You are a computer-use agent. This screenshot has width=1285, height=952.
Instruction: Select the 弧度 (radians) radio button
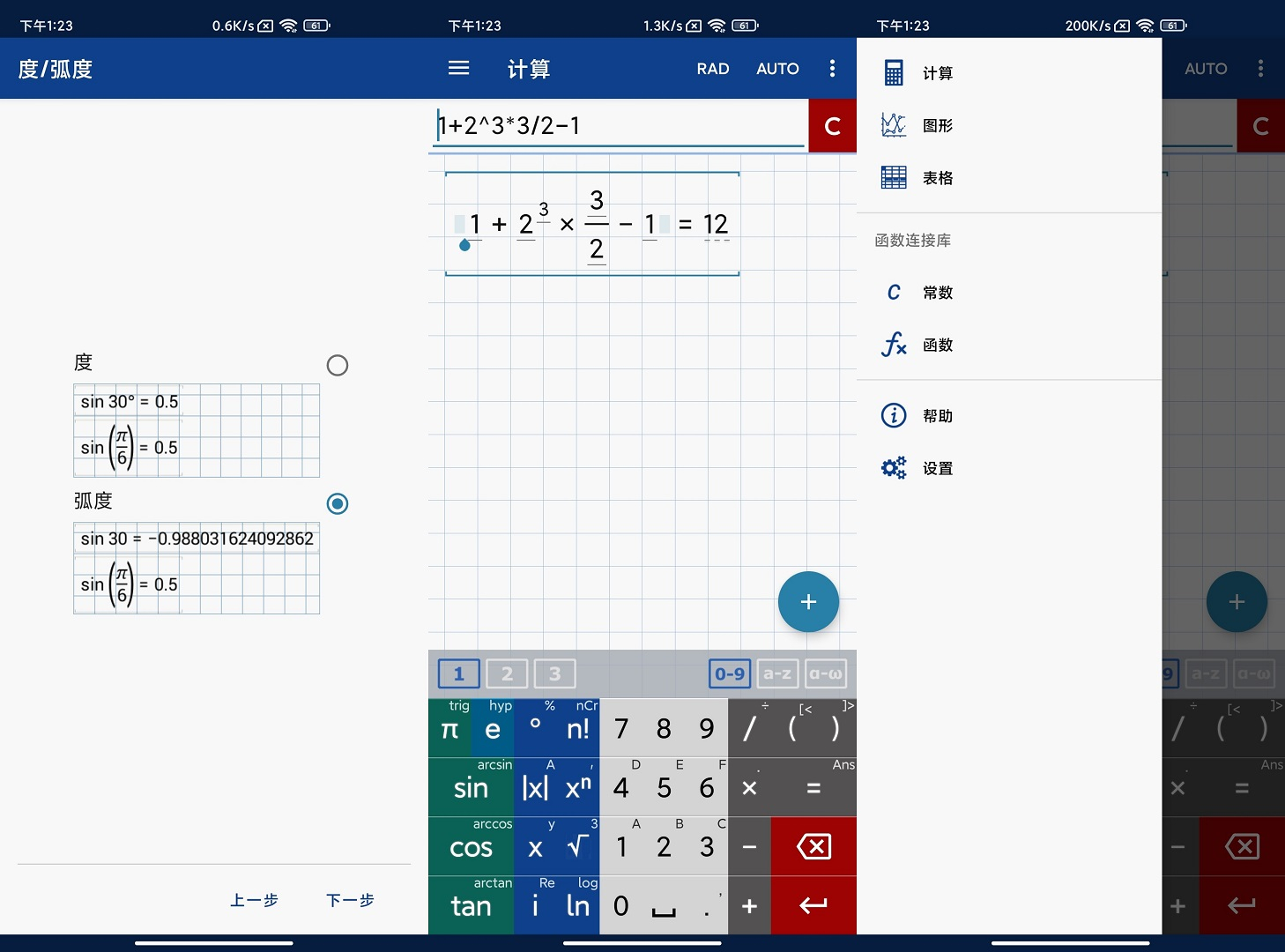pyautogui.click(x=337, y=503)
